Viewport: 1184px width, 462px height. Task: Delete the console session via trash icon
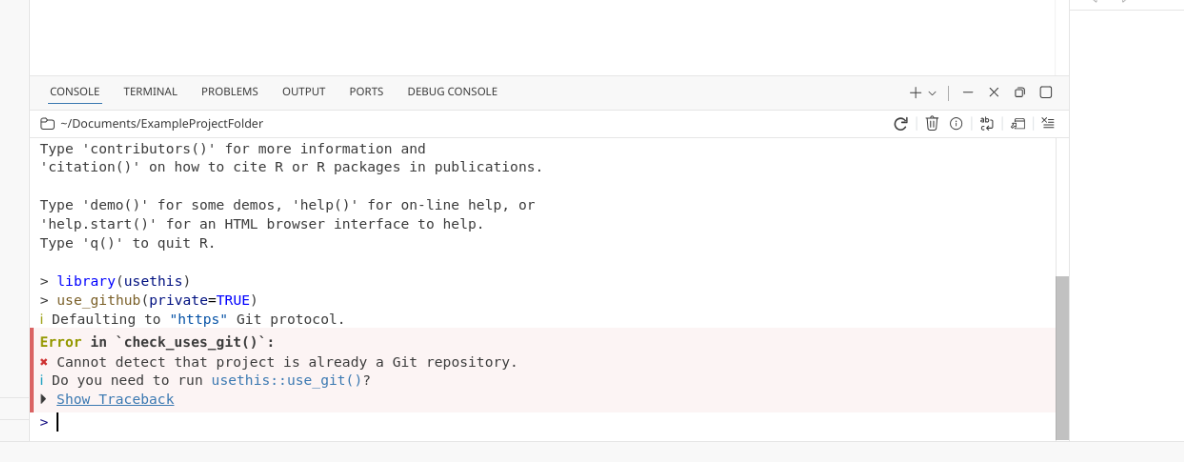[x=932, y=124]
